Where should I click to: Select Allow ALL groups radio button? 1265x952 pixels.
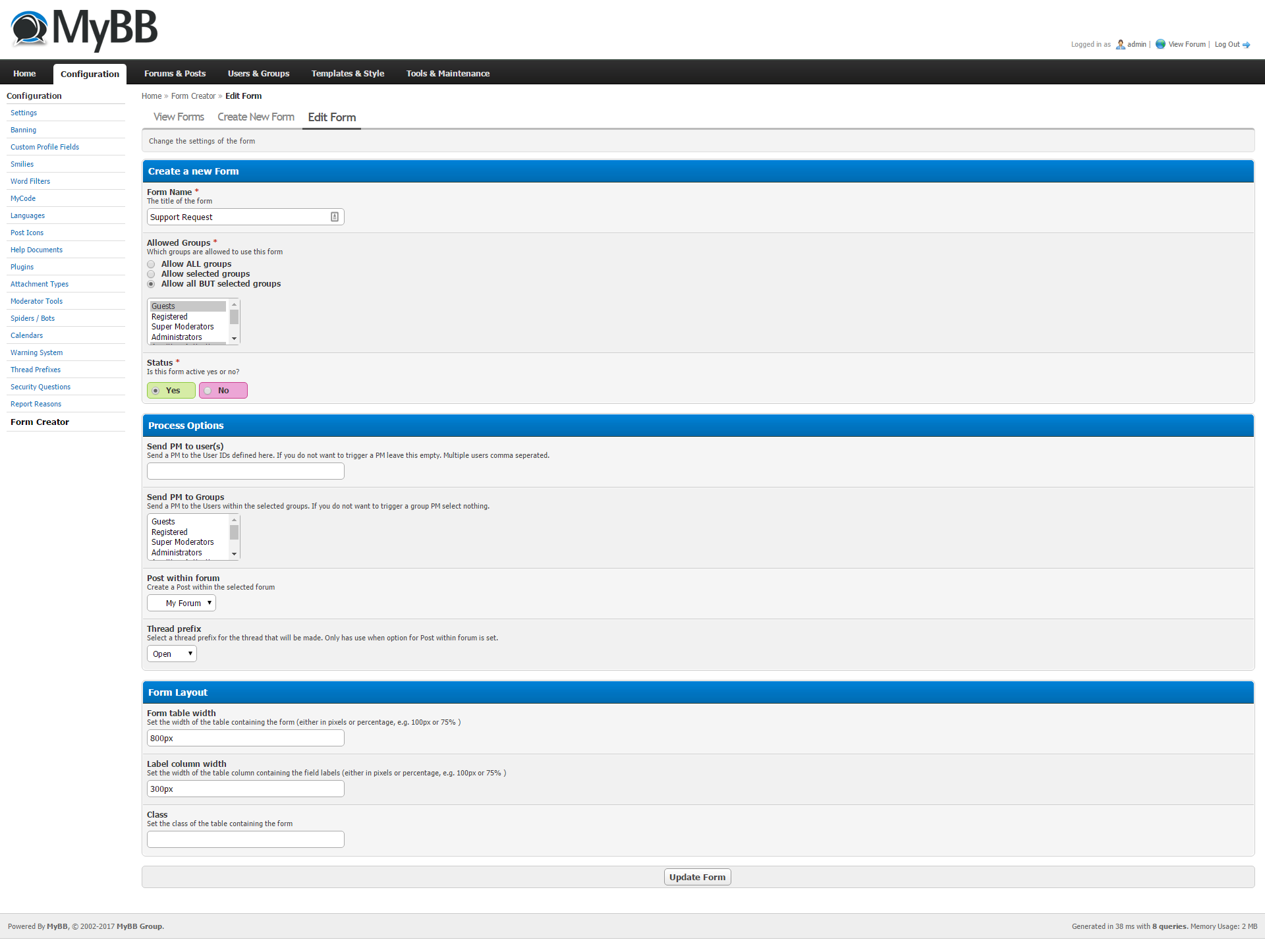pos(152,264)
